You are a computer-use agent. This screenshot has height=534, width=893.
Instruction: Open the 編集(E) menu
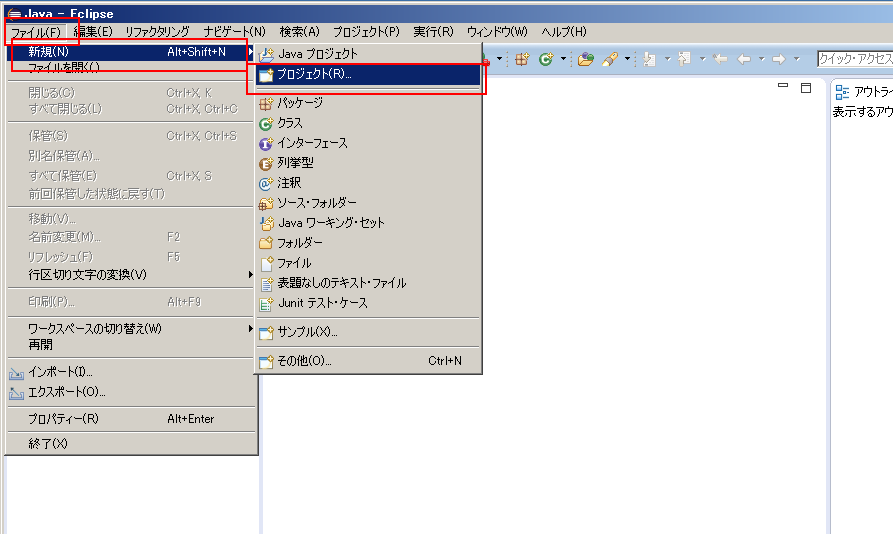coord(93,32)
